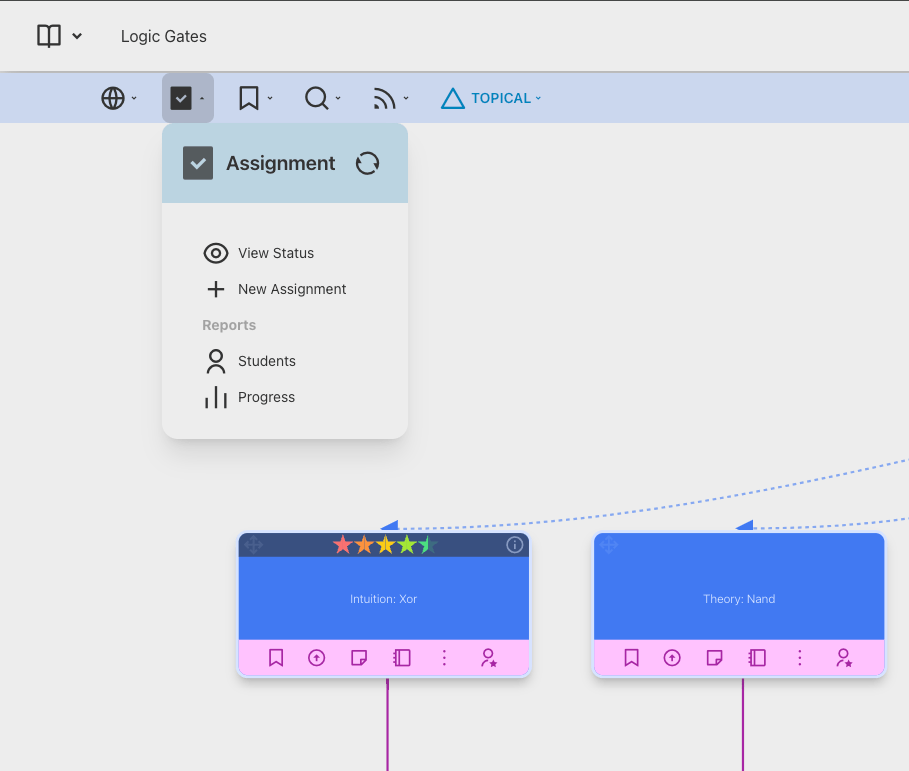Click user star icon on Theory: Nand card

844,658
